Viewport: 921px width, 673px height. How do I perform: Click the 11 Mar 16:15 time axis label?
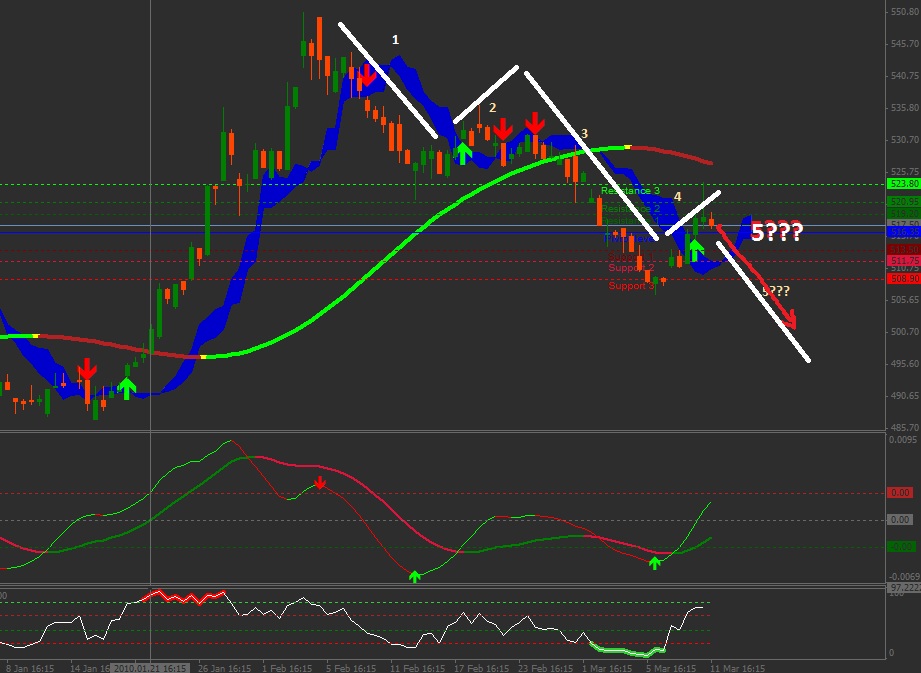737,668
